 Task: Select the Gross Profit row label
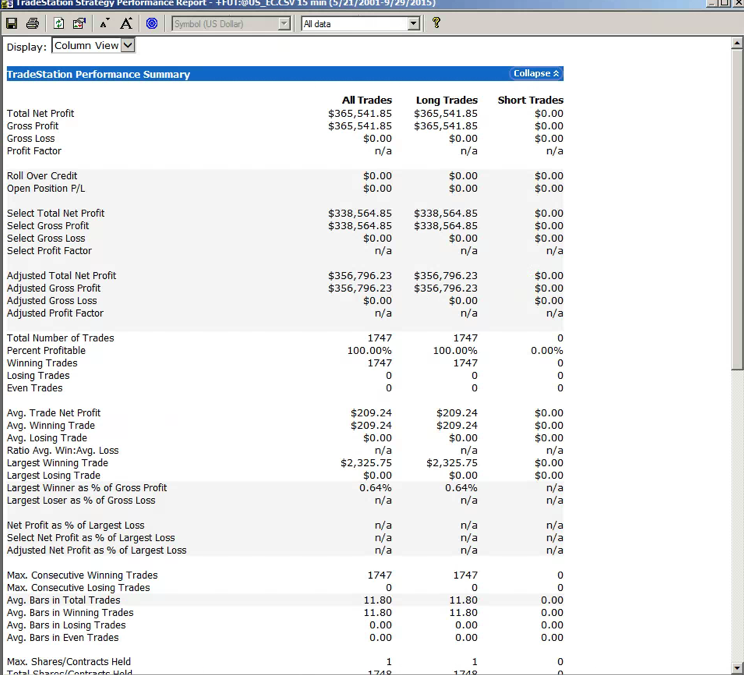[x=32, y=126]
